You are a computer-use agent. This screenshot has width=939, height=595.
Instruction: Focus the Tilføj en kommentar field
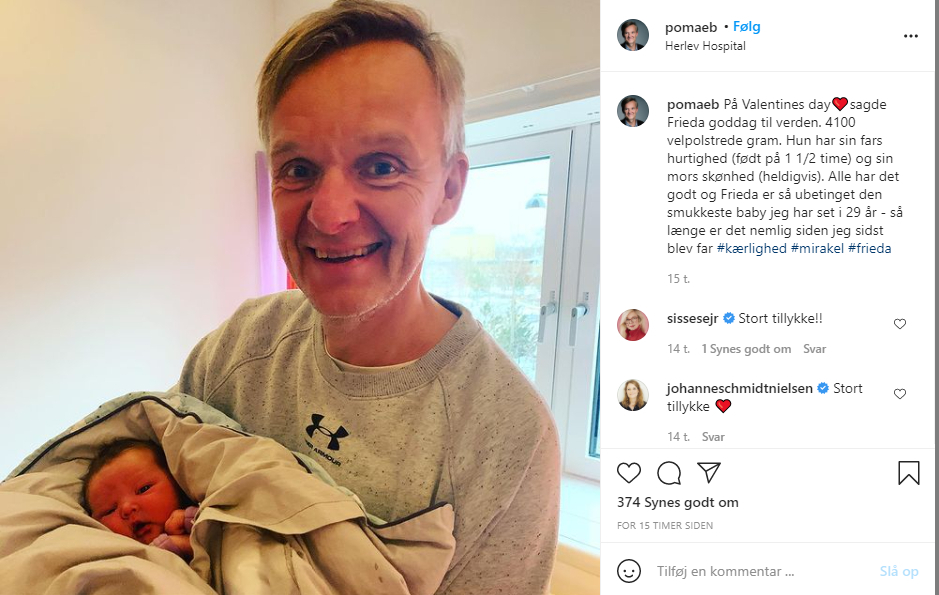761,572
